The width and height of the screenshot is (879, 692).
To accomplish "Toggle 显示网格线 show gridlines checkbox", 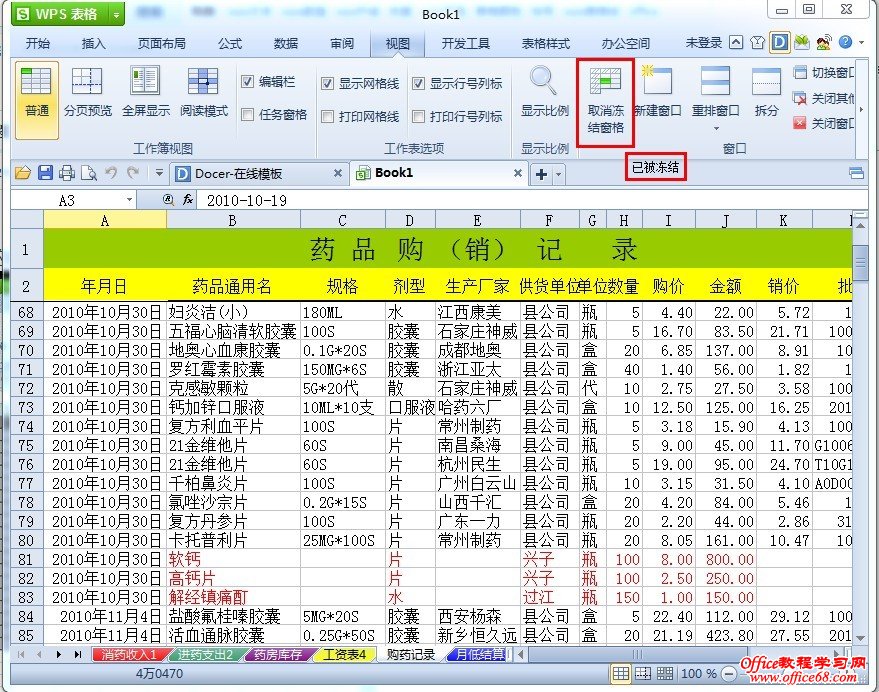I will click(327, 84).
